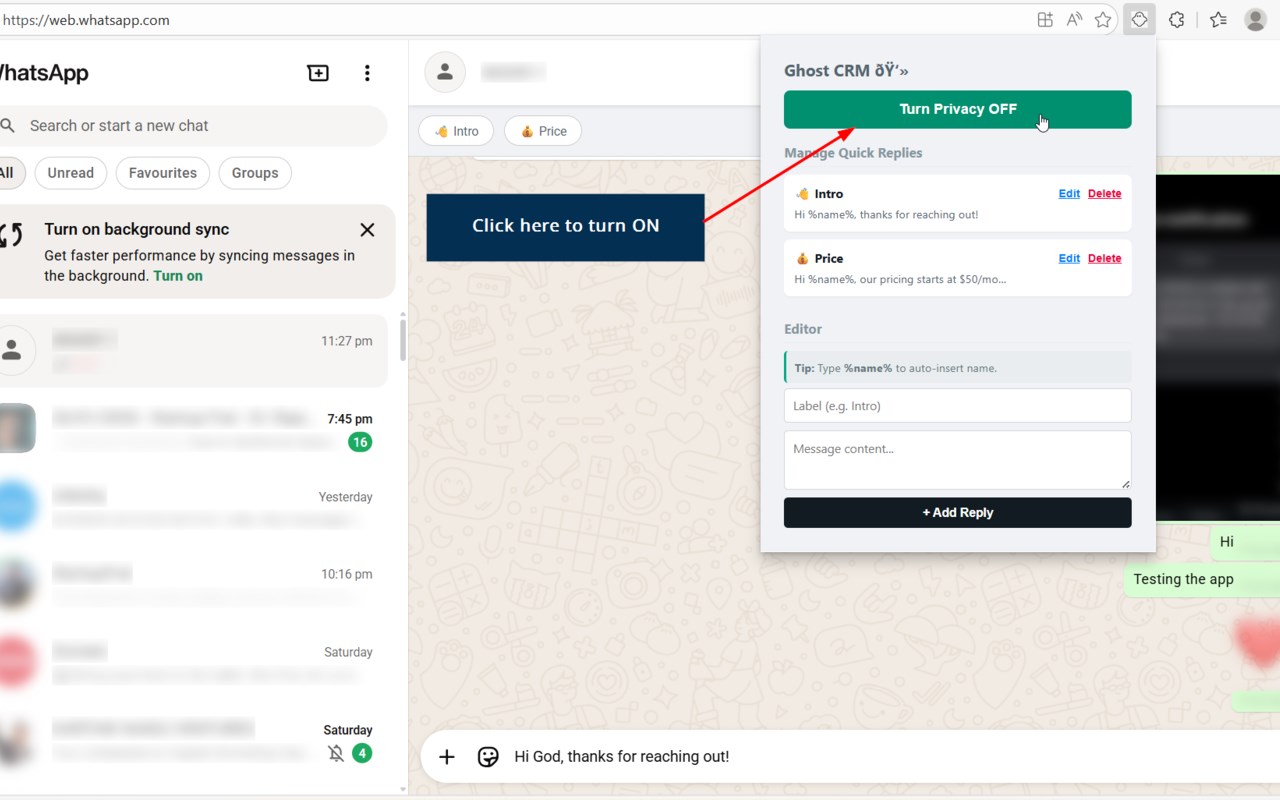Delete the Price quick reply

tap(1104, 258)
